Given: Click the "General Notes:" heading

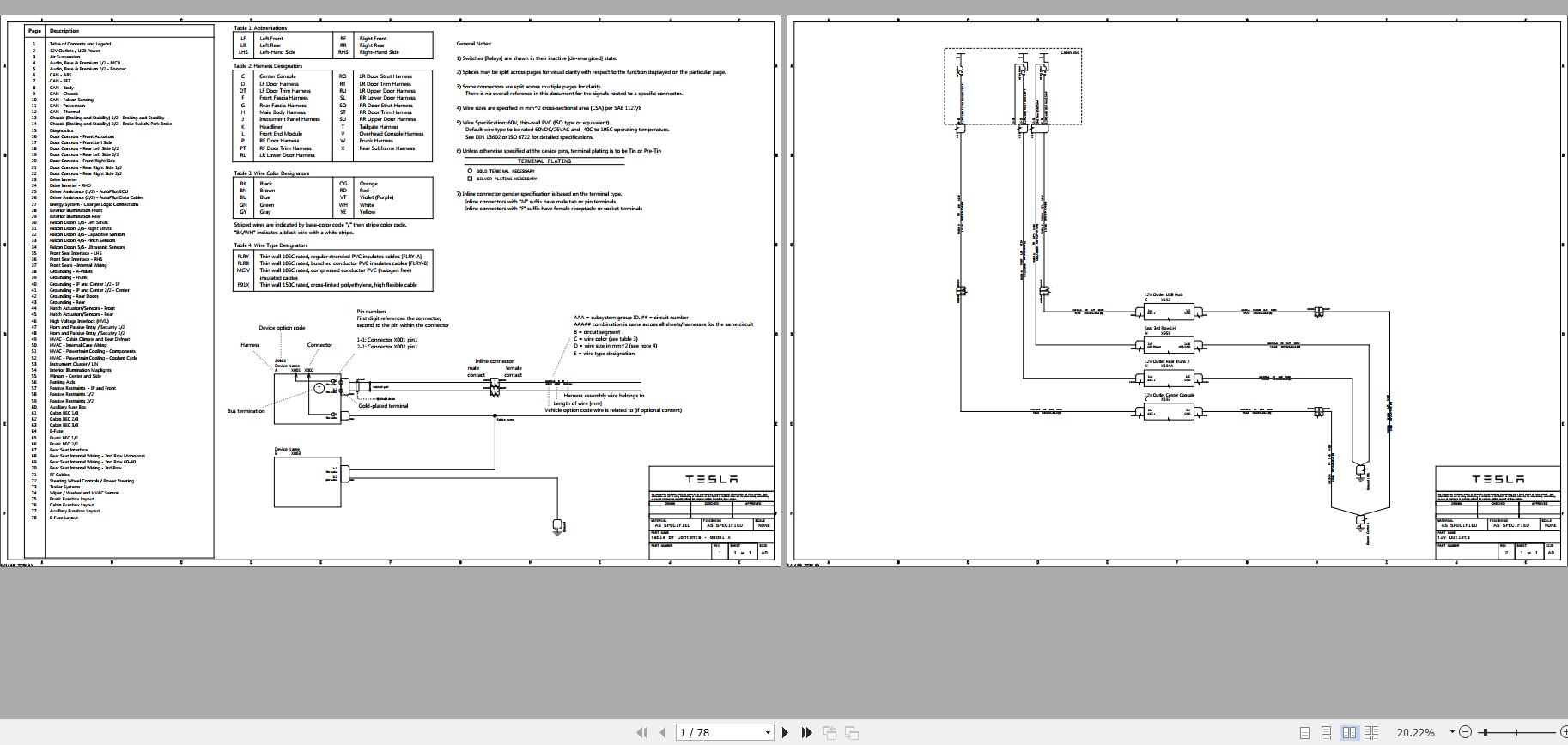Looking at the screenshot, I should pos(474,43).
